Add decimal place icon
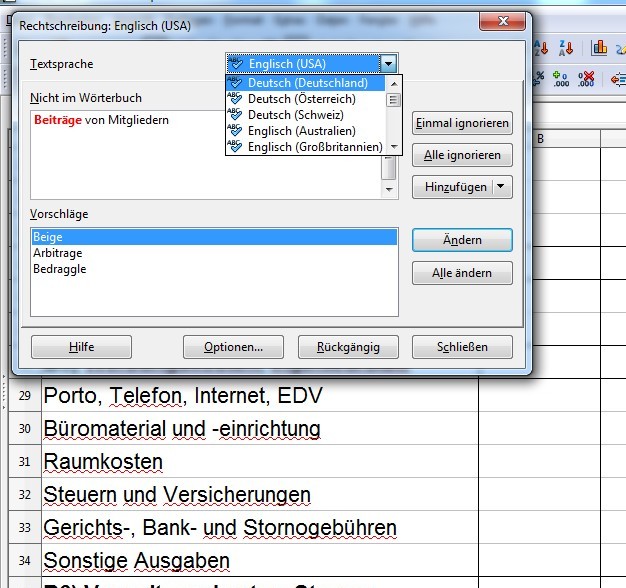 [x=561, y=79]
